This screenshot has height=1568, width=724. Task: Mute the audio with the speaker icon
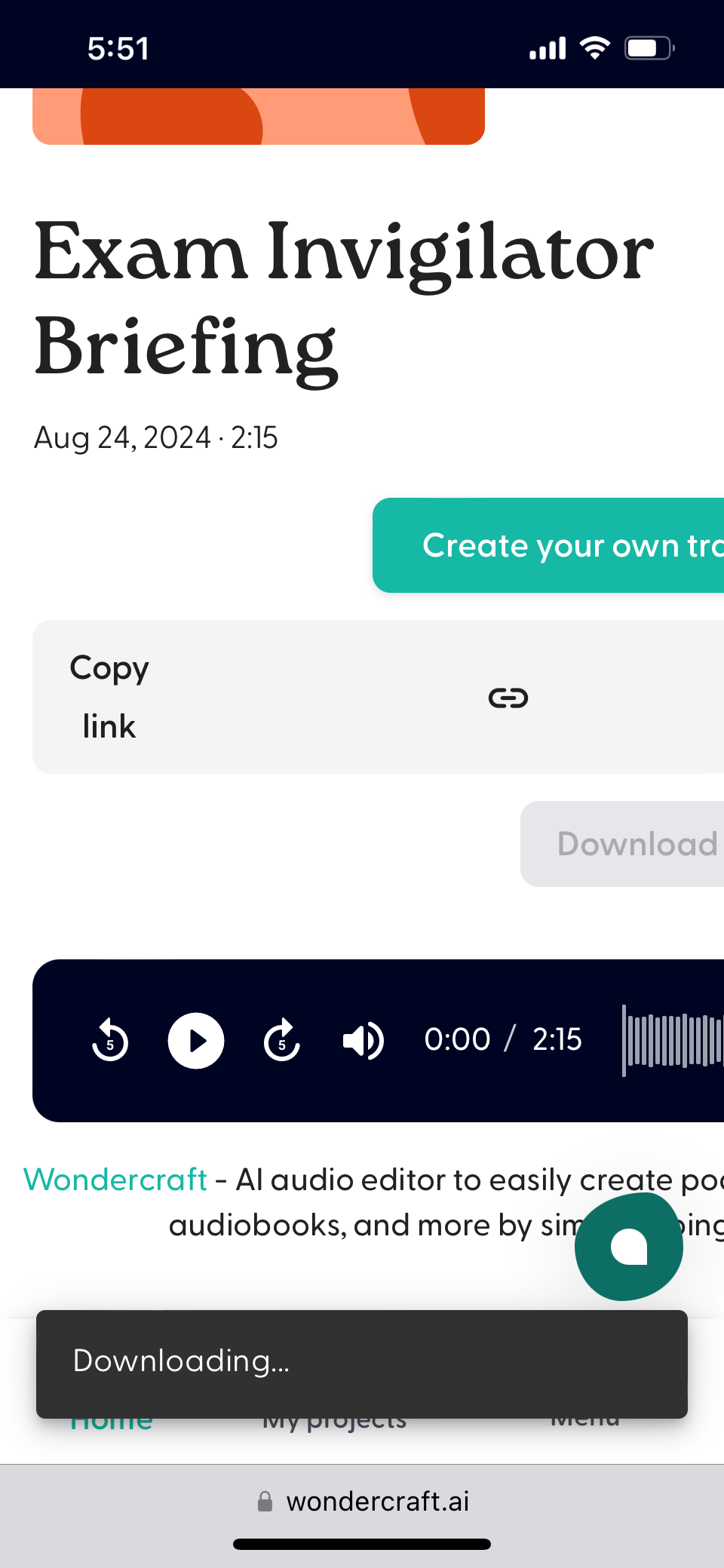point(364,1041)
